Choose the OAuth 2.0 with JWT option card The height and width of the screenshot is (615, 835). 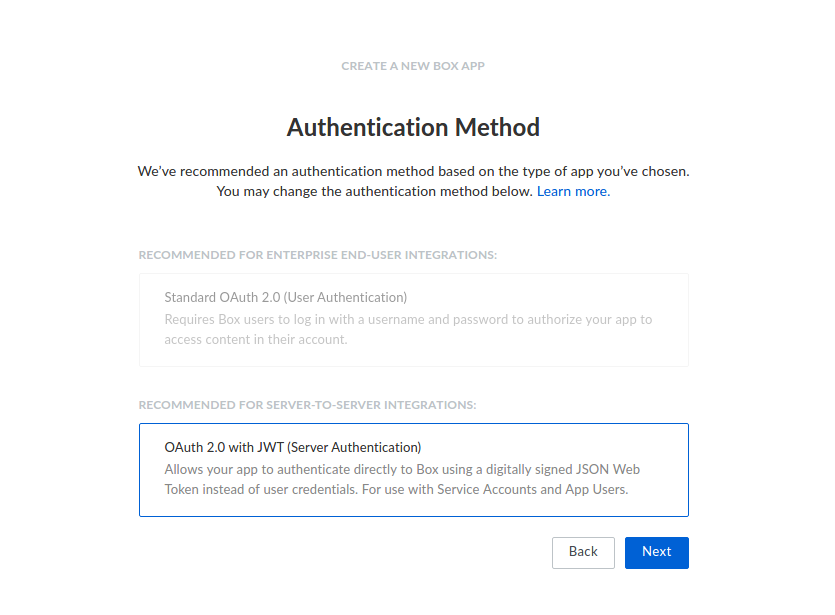click(x=413, y=469)
